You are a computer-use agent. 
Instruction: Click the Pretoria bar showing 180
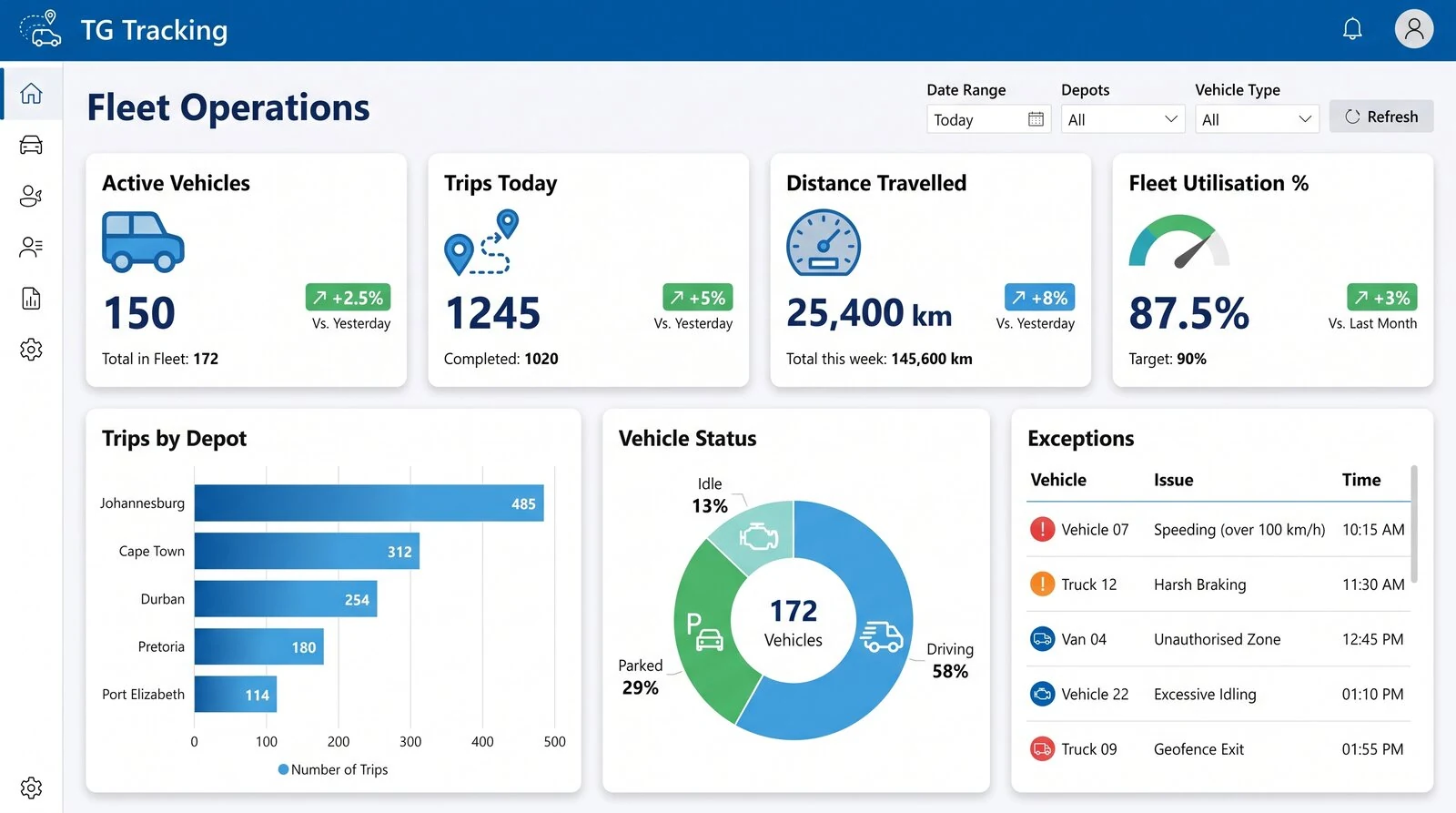(x=259, y=646)
